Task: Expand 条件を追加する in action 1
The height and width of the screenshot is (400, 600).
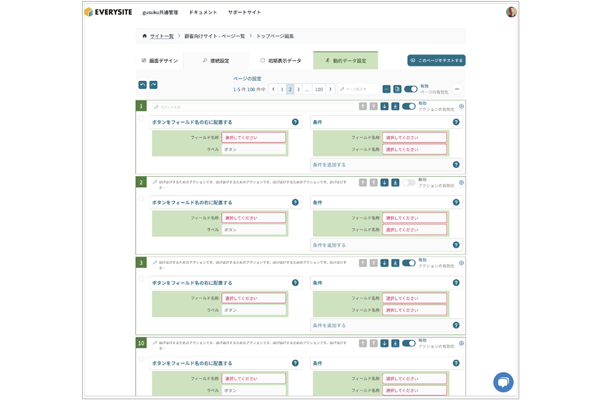Action: point(330,165)
